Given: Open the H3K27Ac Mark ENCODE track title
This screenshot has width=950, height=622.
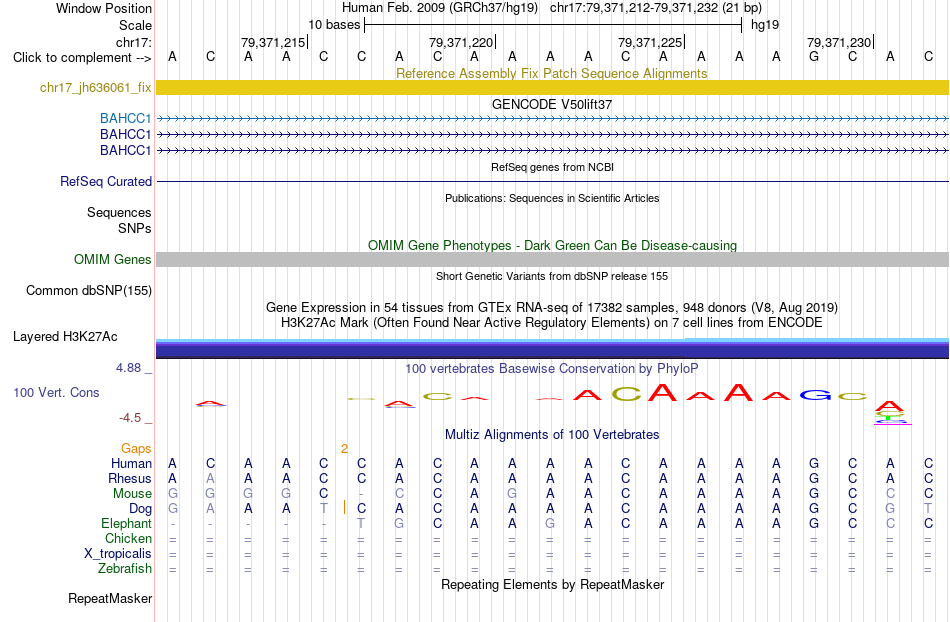Looking at the screenshot, I should click(x=551, y=323).
